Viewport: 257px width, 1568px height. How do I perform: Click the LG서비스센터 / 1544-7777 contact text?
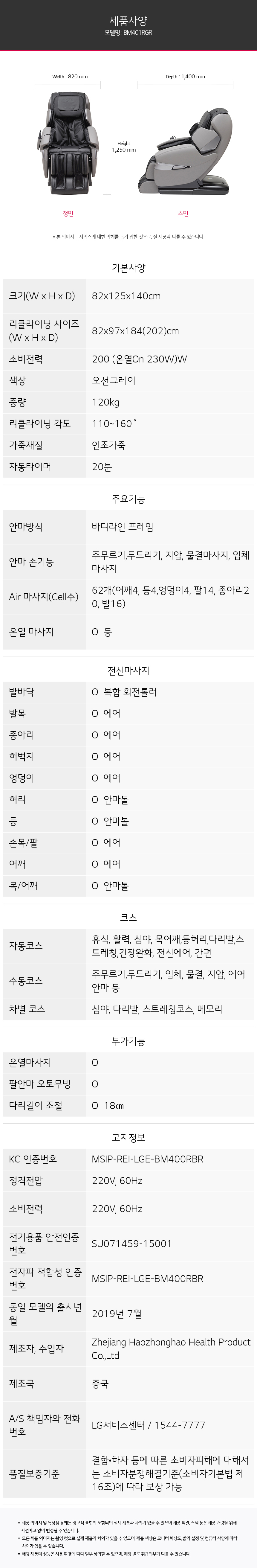point(148,1425)
